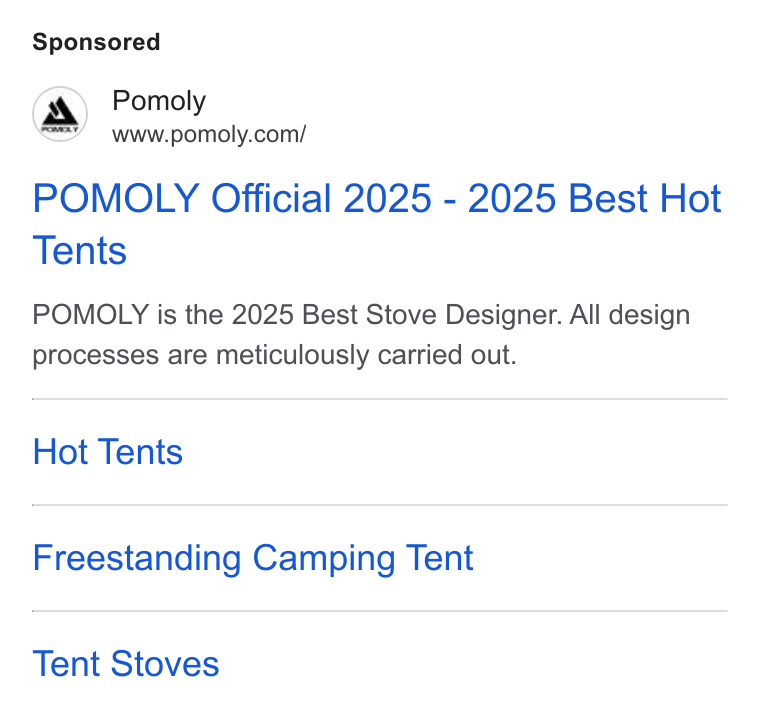This screenshot has width=760, height=716.
Task: Tap the black mountain logo beside Pomoly
Action: (x=60, y=114)
